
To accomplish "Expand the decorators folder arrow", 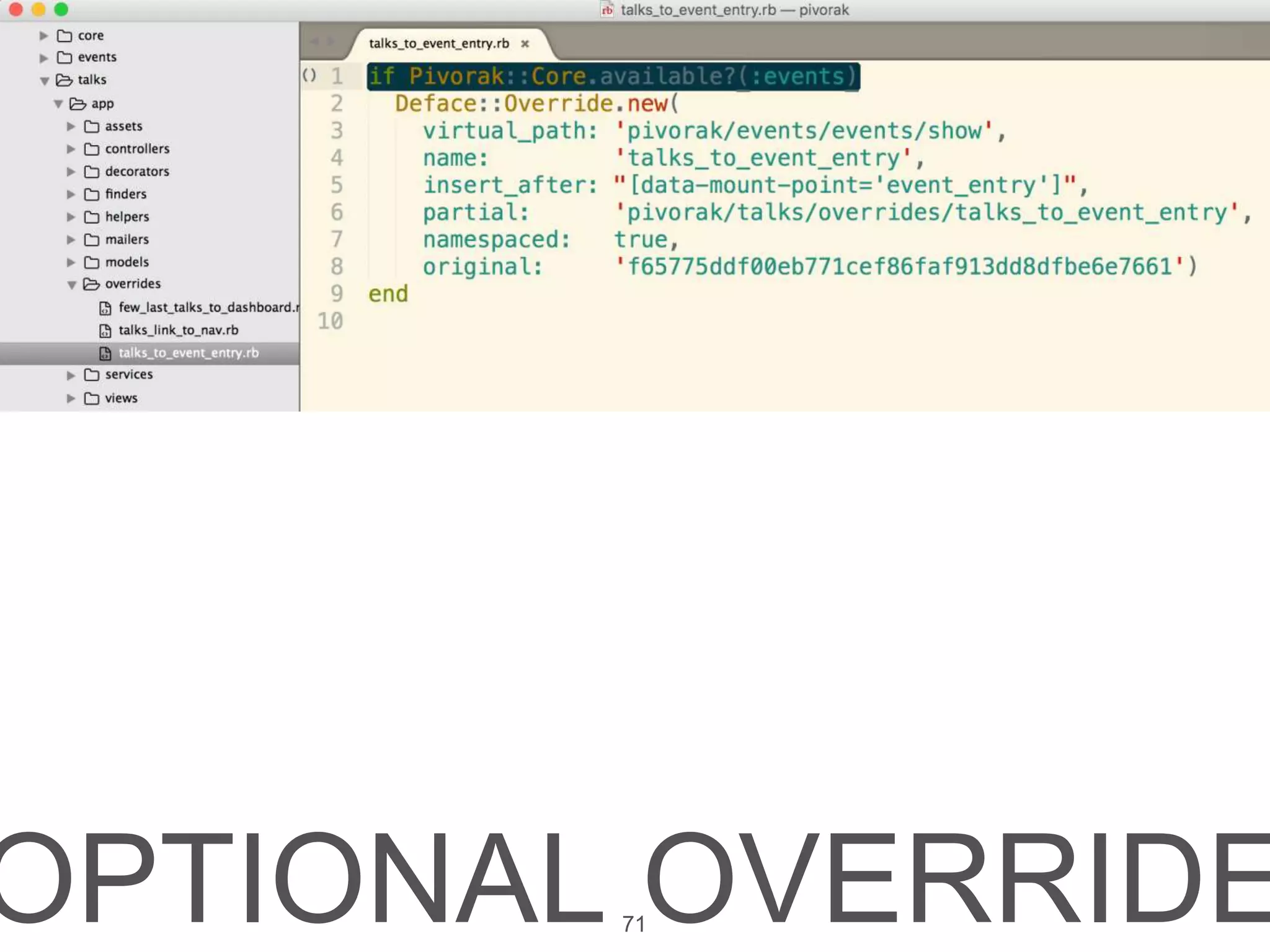I will pos(71,172).
